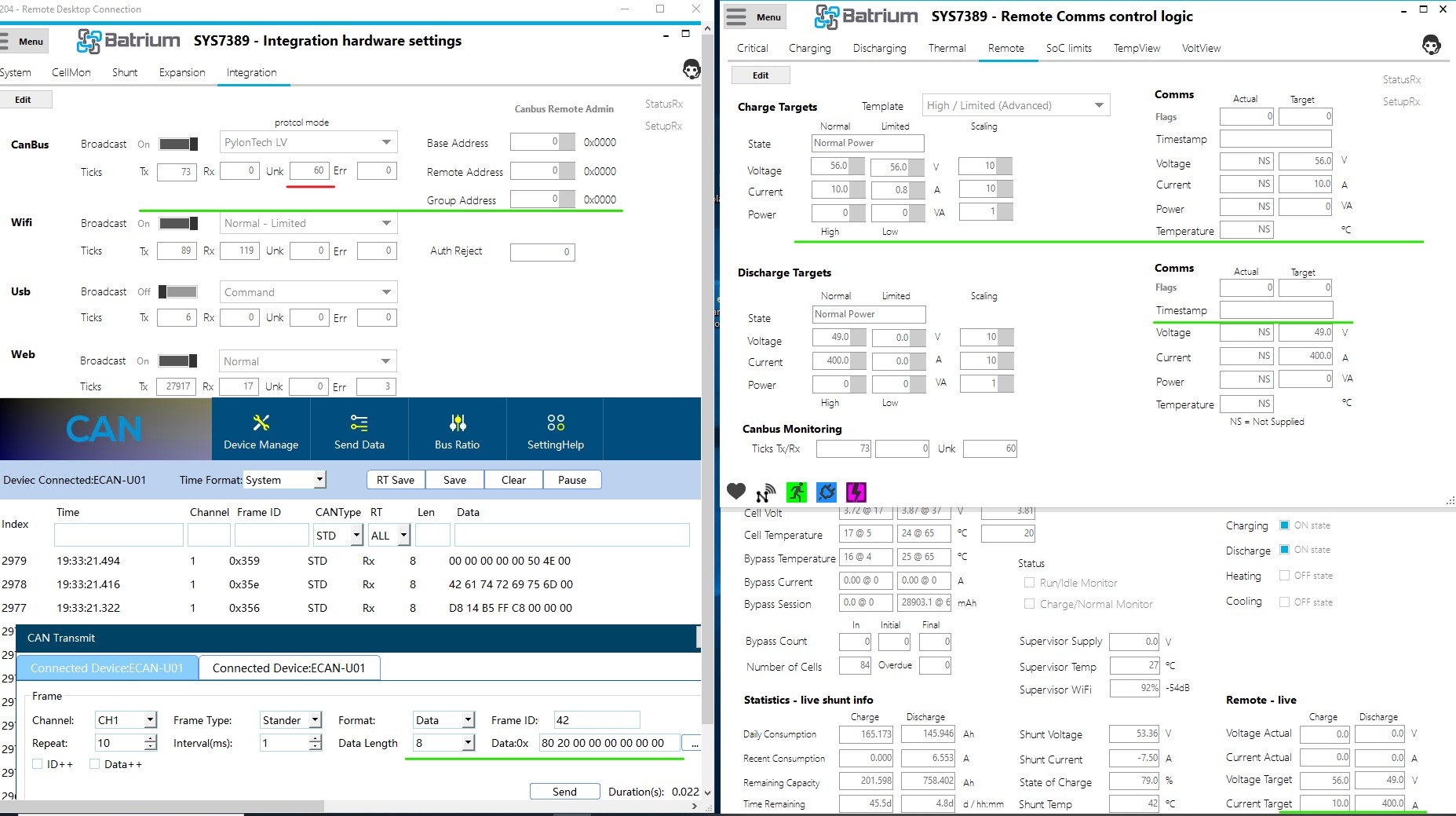Click the monkey face icon in Integration window

[x=691, y=70]
